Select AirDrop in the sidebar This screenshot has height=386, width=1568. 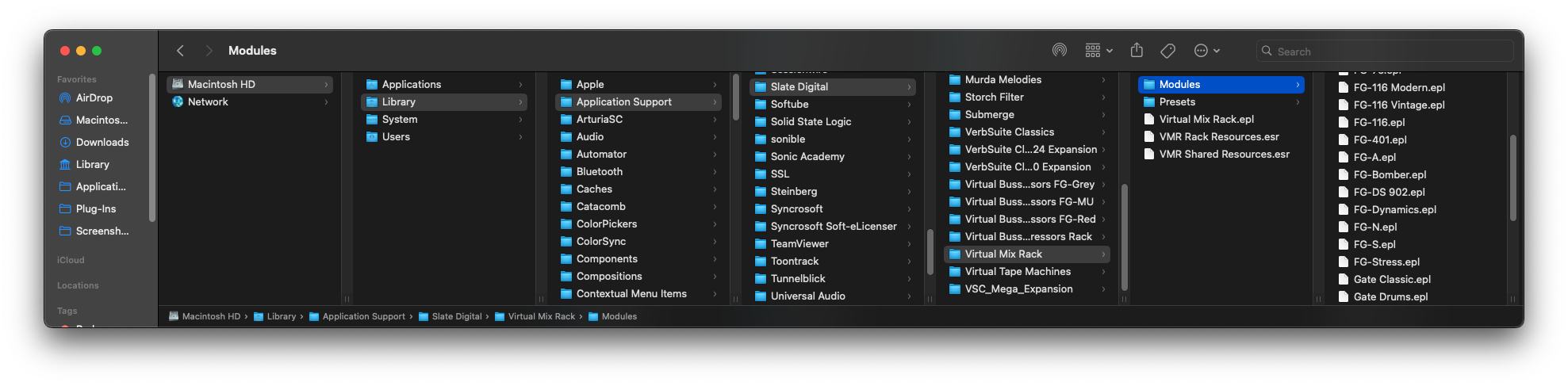[x=94, y=98]
